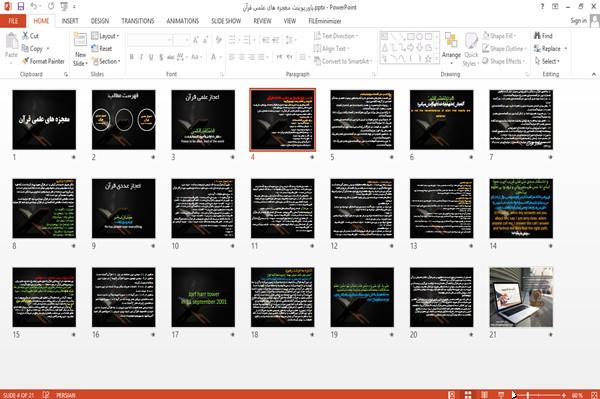
Task: Open the FILE menu
Action: [13, 21]
